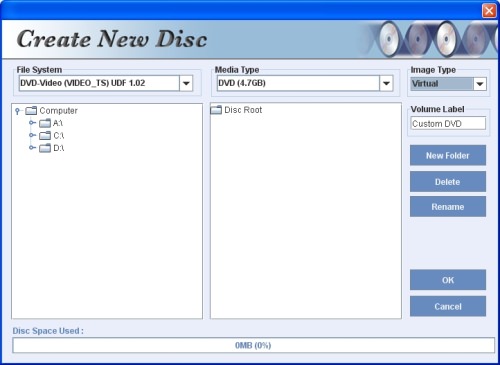Click the A:\ drive folder icon
500x365 pixels.
[45, 123]
